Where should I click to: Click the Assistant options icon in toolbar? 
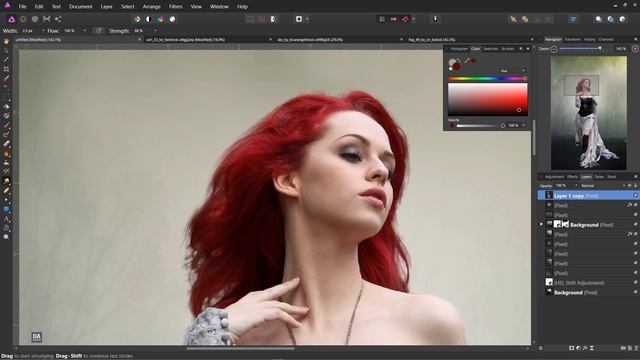point(435,19)
